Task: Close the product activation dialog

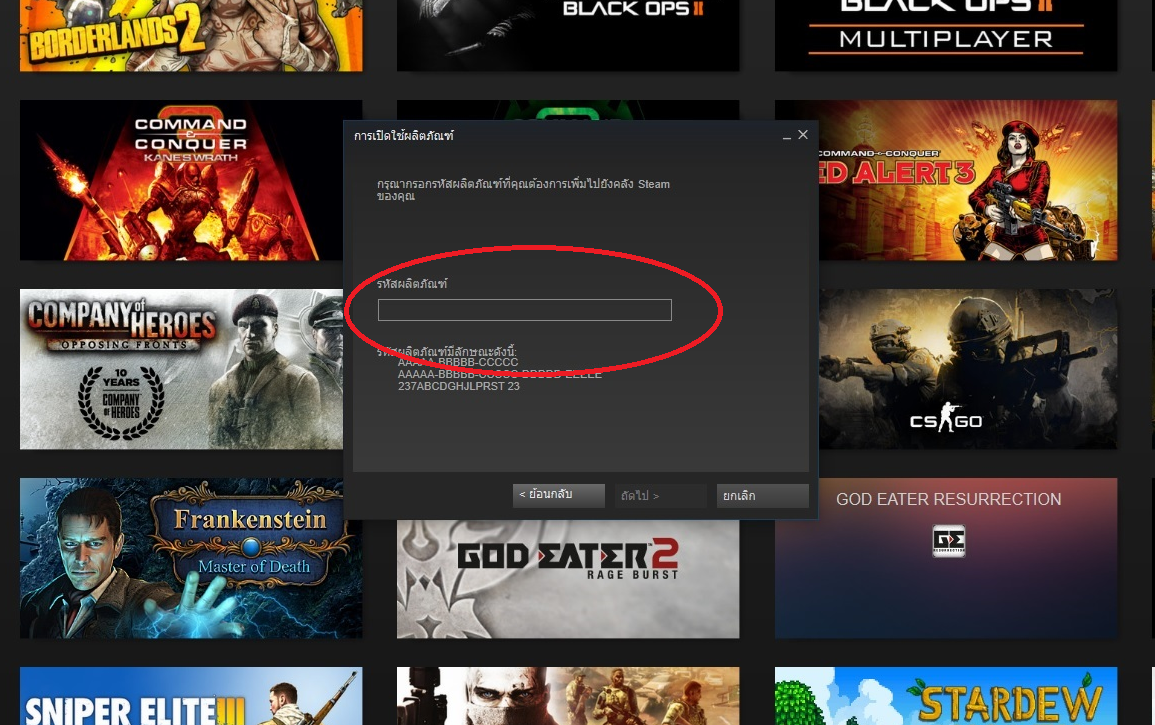Action: point(803,135)
